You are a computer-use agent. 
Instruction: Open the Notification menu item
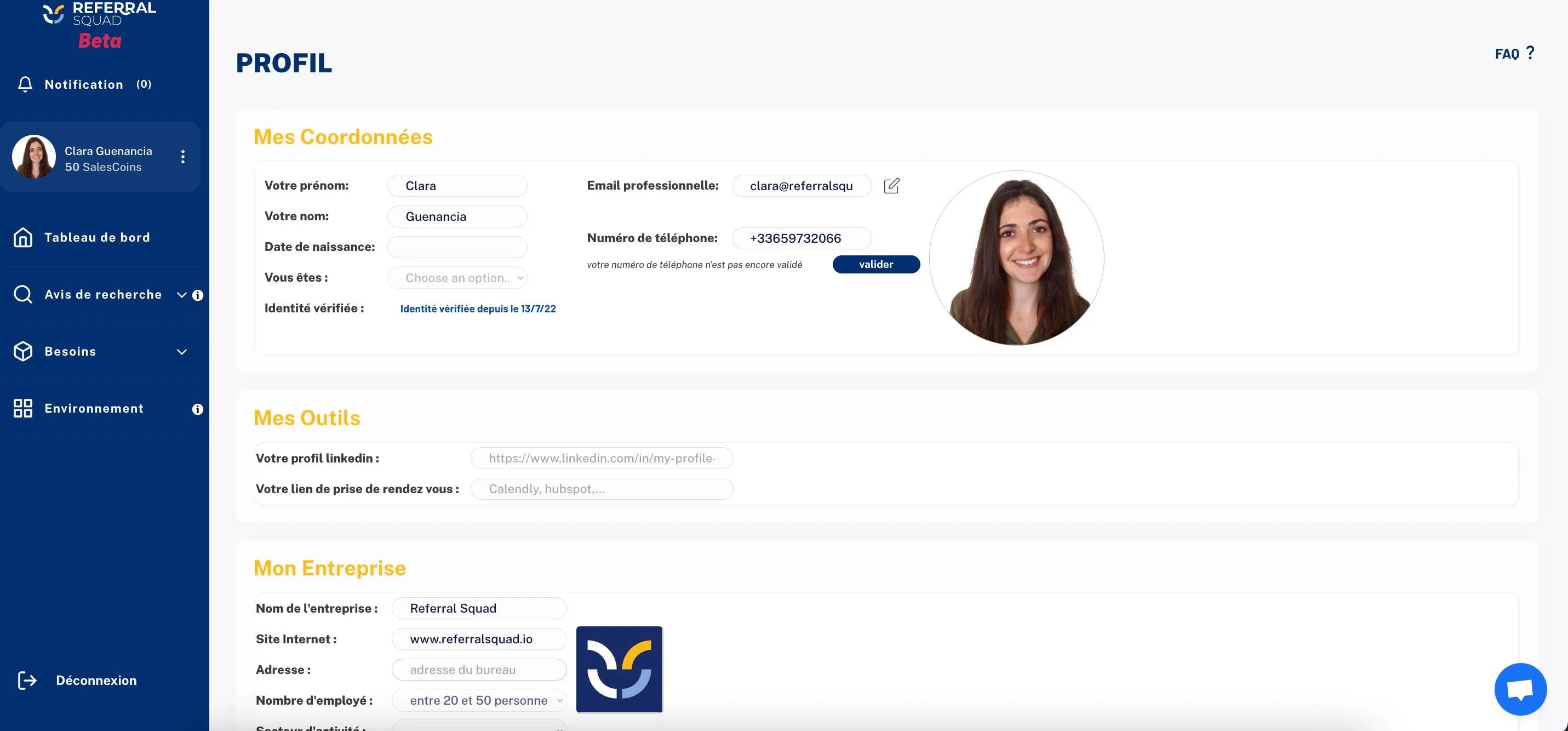tap(84, 84)
